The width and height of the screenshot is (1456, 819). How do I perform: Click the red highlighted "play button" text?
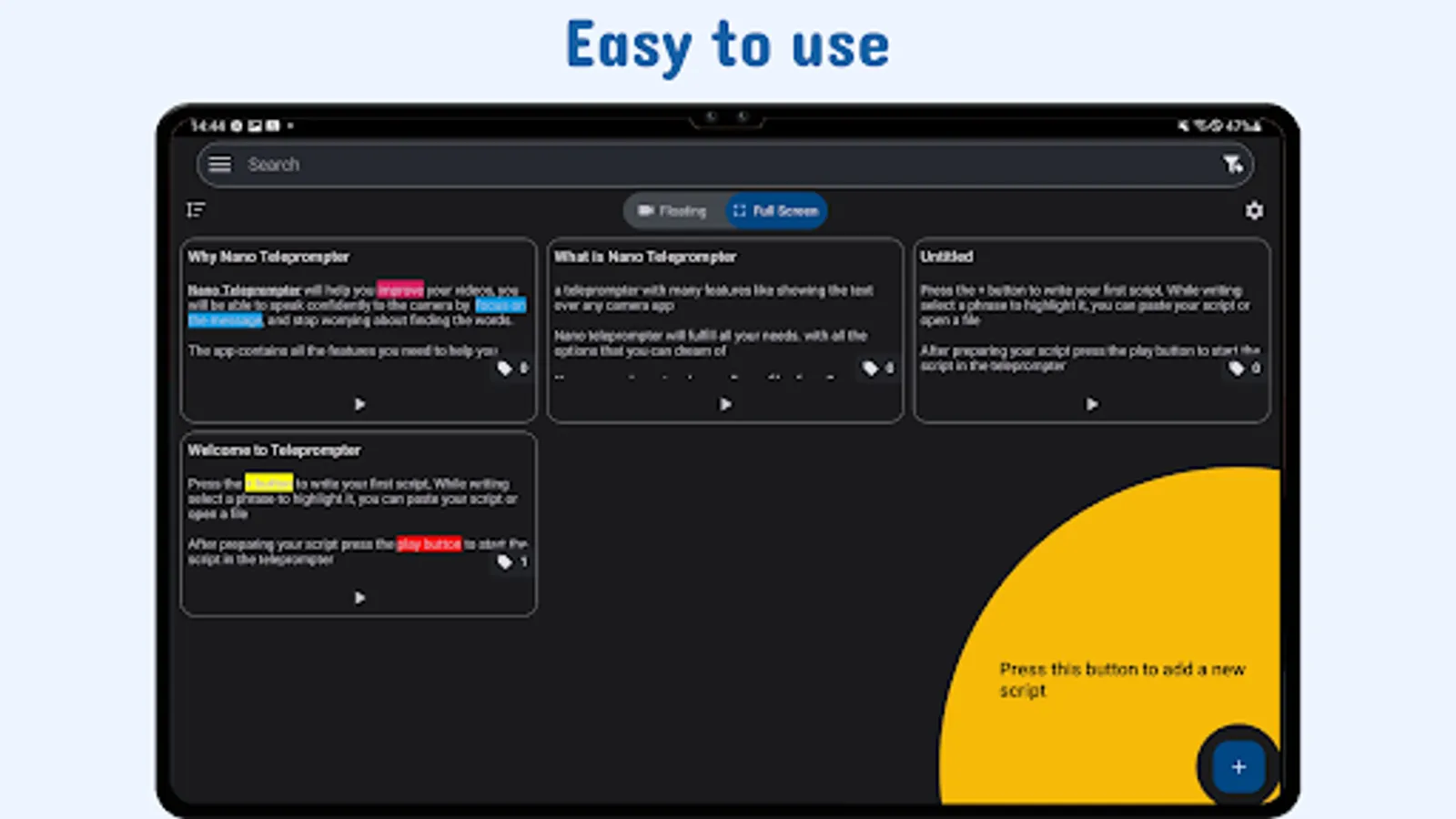429,544
